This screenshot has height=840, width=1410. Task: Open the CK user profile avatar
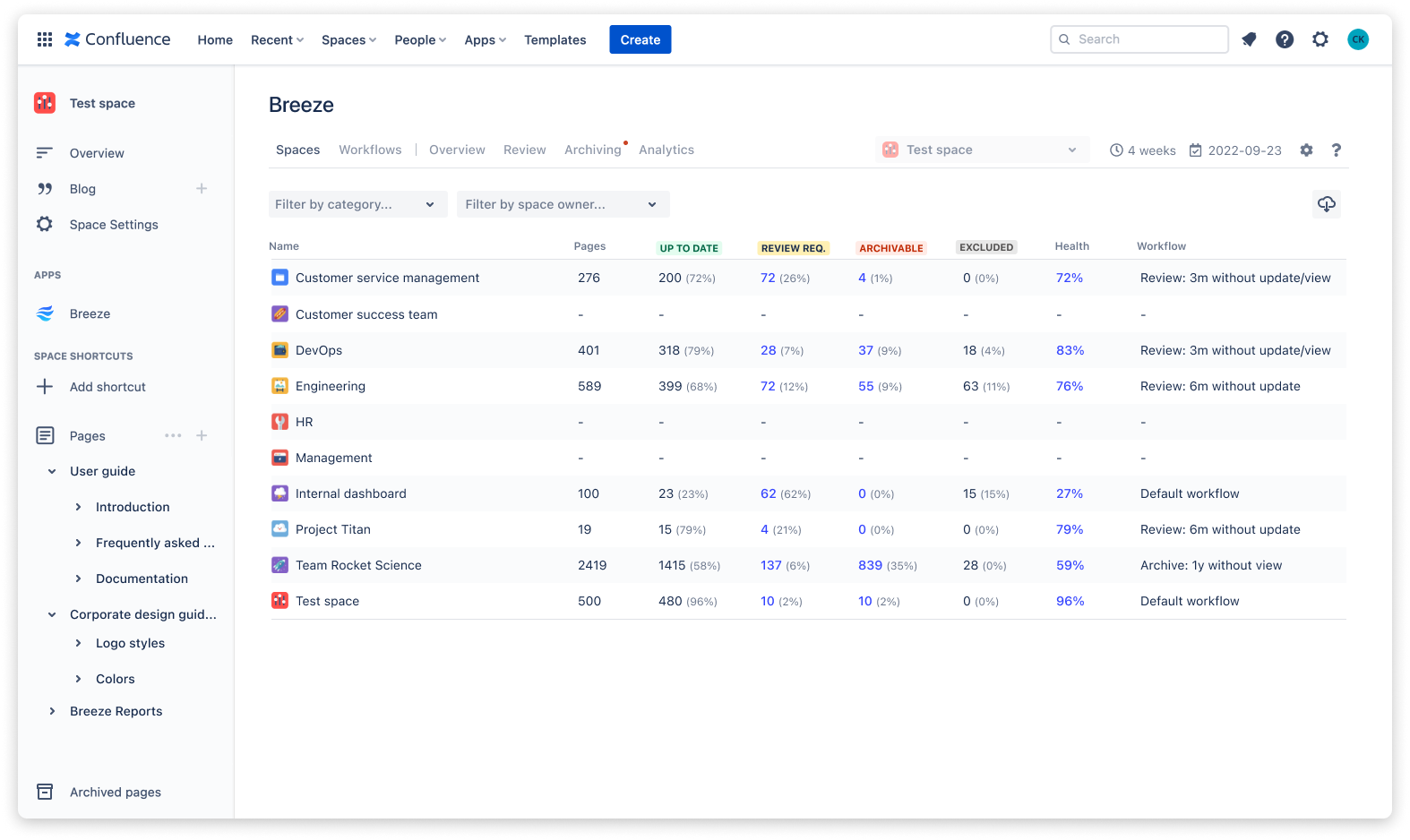[1358, 39]
